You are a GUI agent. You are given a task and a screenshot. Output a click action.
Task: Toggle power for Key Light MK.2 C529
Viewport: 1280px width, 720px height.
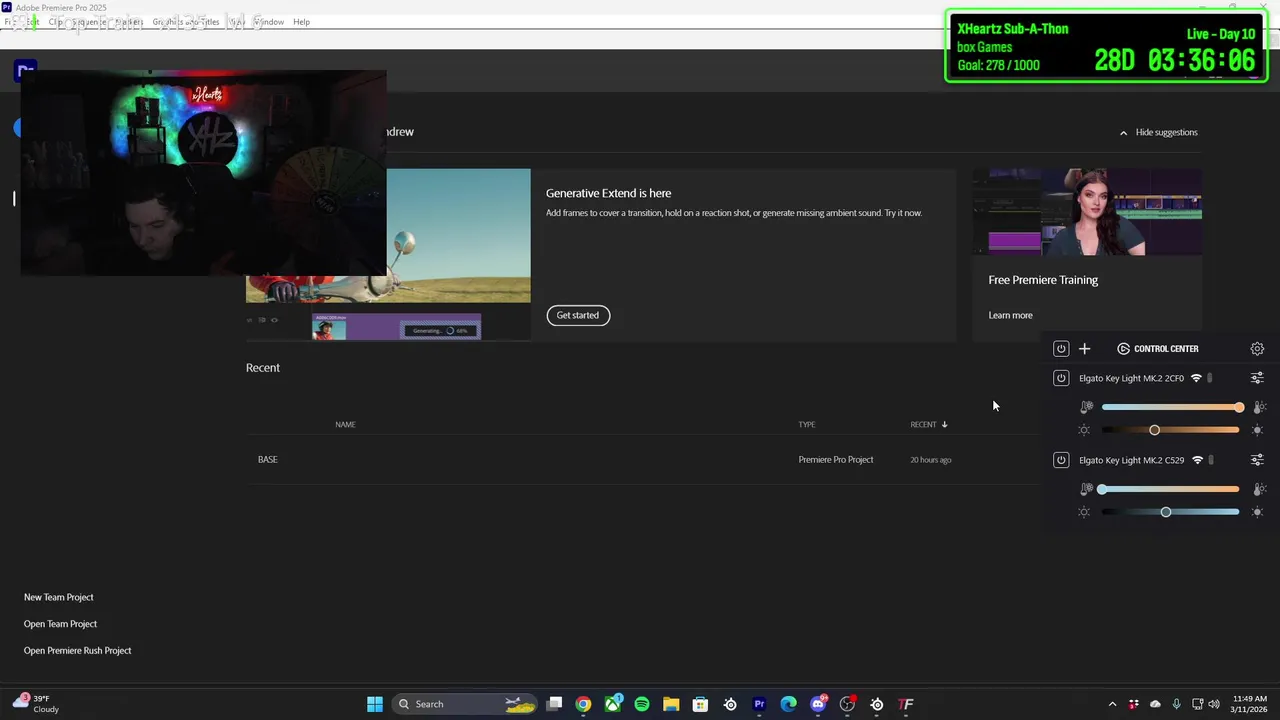[x=1061, y=460]
